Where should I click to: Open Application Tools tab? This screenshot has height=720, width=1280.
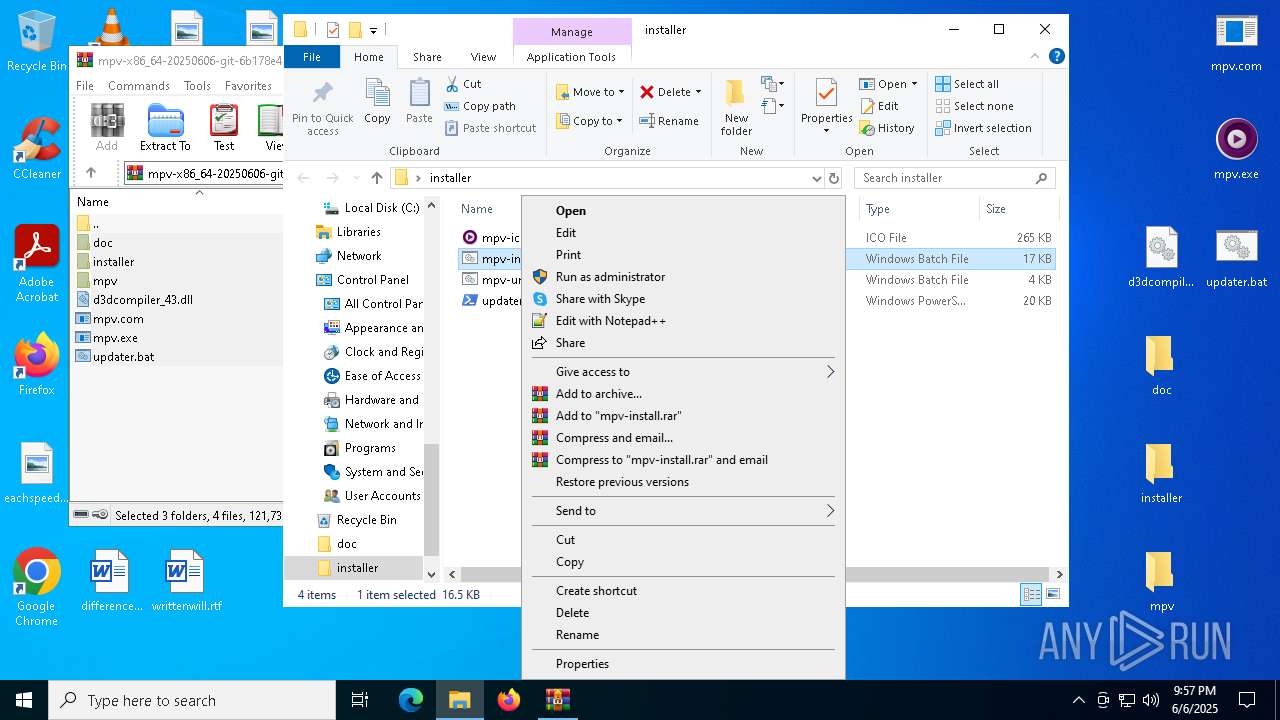point(571,57)
